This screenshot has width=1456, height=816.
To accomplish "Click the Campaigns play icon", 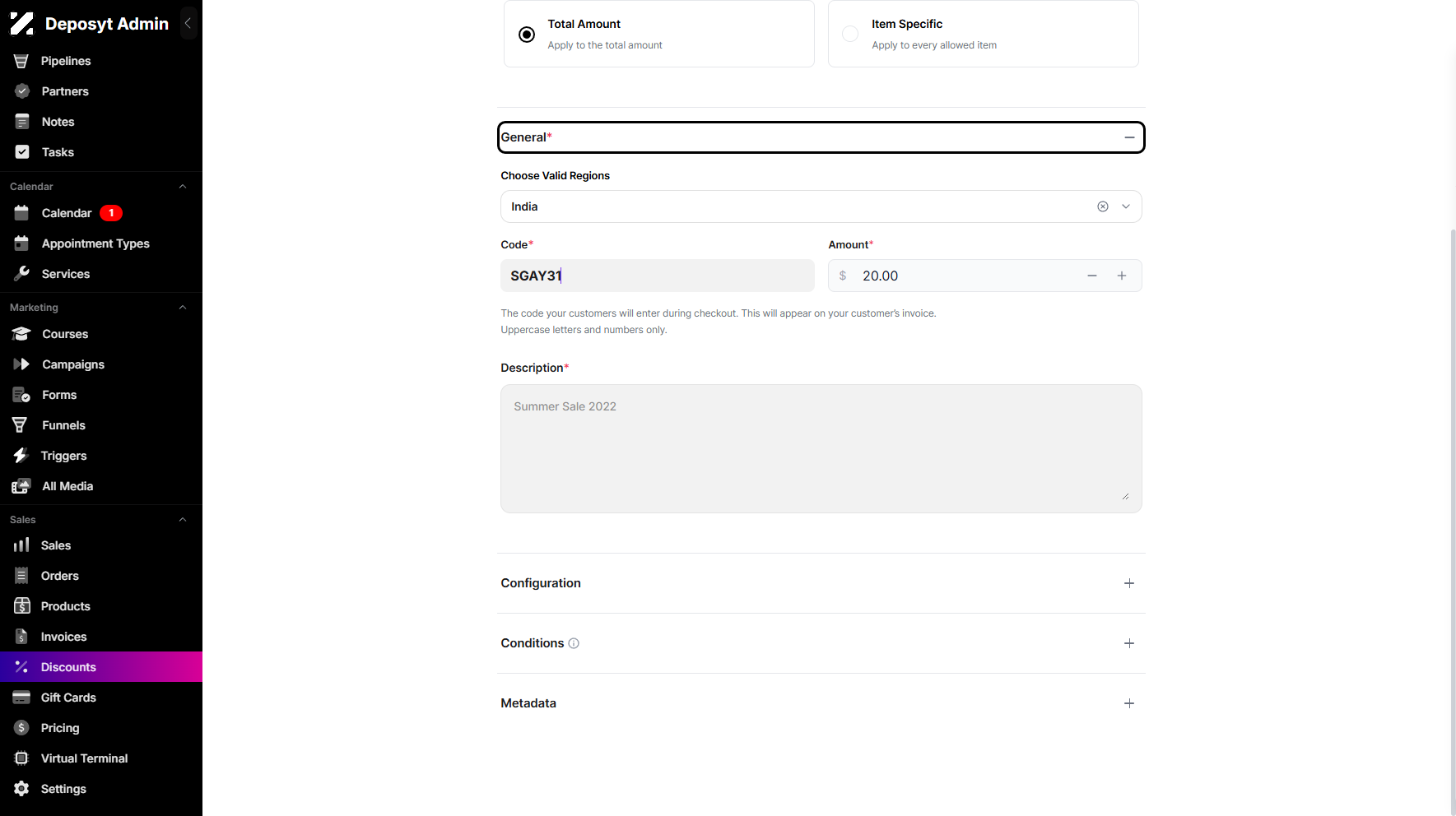I will tap(21, 364).
